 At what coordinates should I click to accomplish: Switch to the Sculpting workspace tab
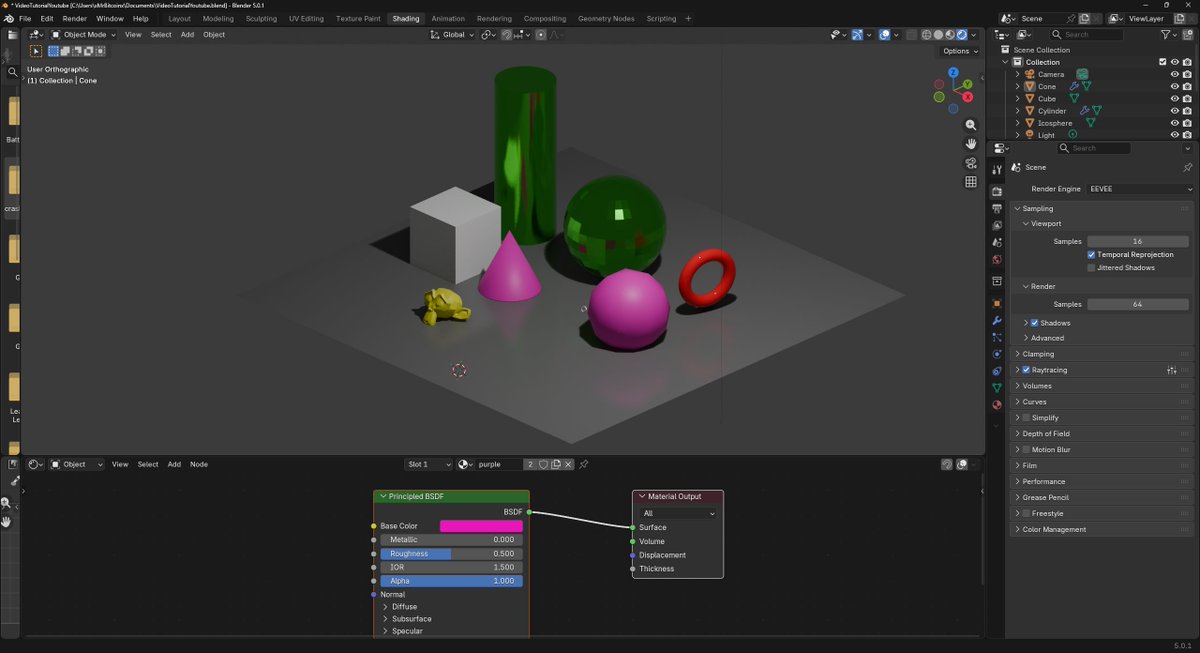261,19
